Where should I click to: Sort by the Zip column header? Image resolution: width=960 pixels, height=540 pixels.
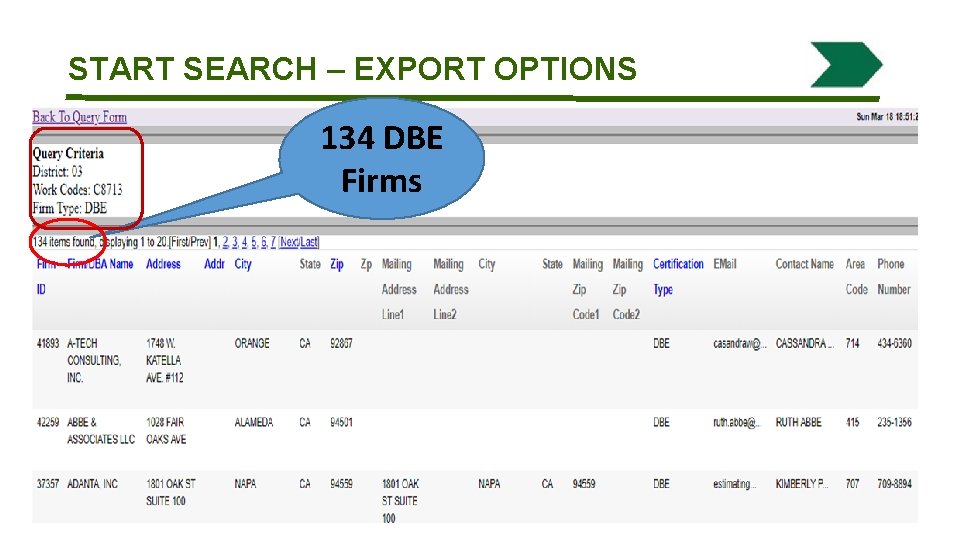click(x=337, y=264)
